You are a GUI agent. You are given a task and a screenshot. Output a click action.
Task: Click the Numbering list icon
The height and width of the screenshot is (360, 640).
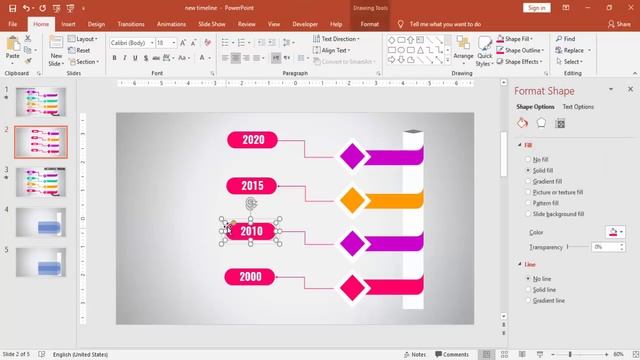click(241, 43)
